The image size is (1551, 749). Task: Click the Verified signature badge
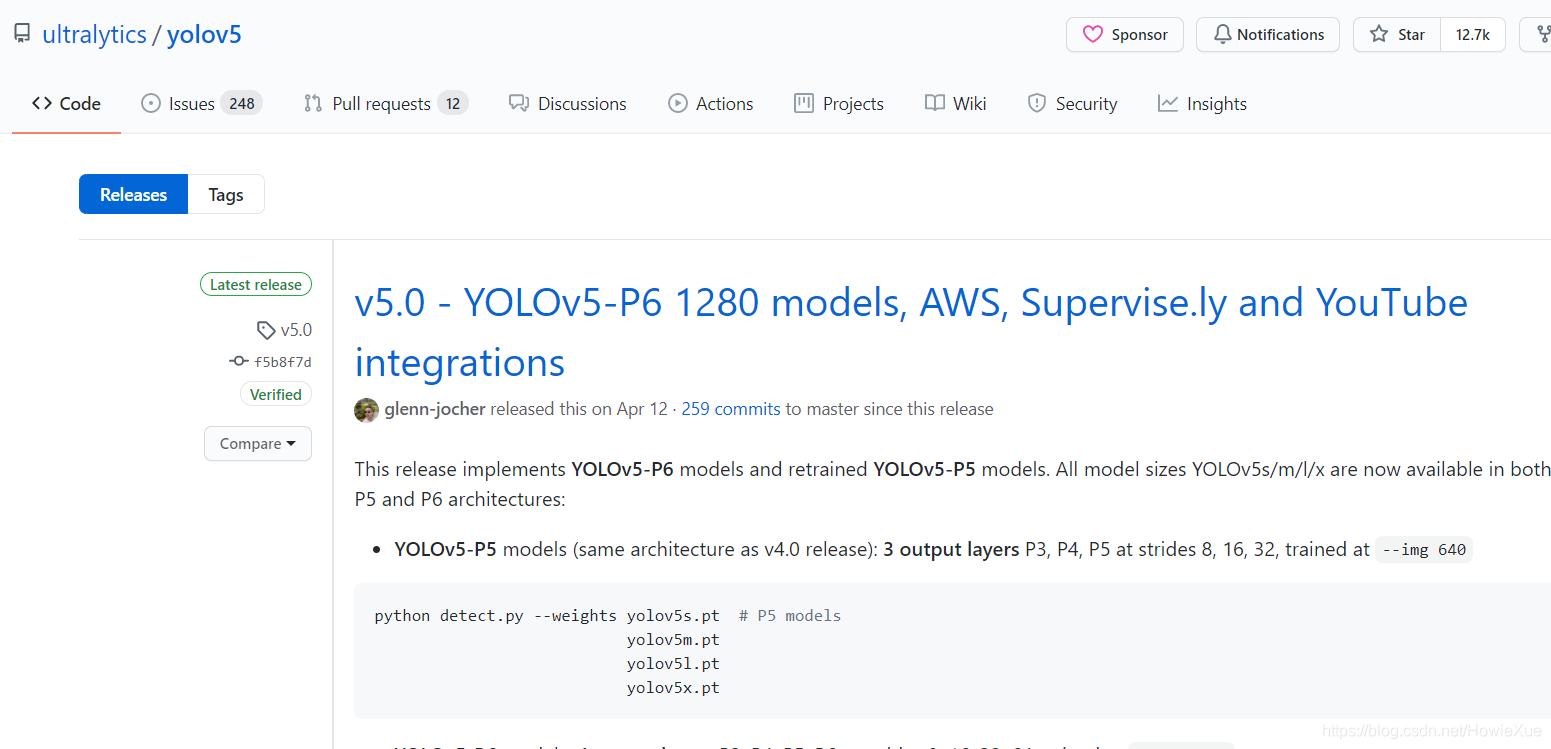pos(276,394)
